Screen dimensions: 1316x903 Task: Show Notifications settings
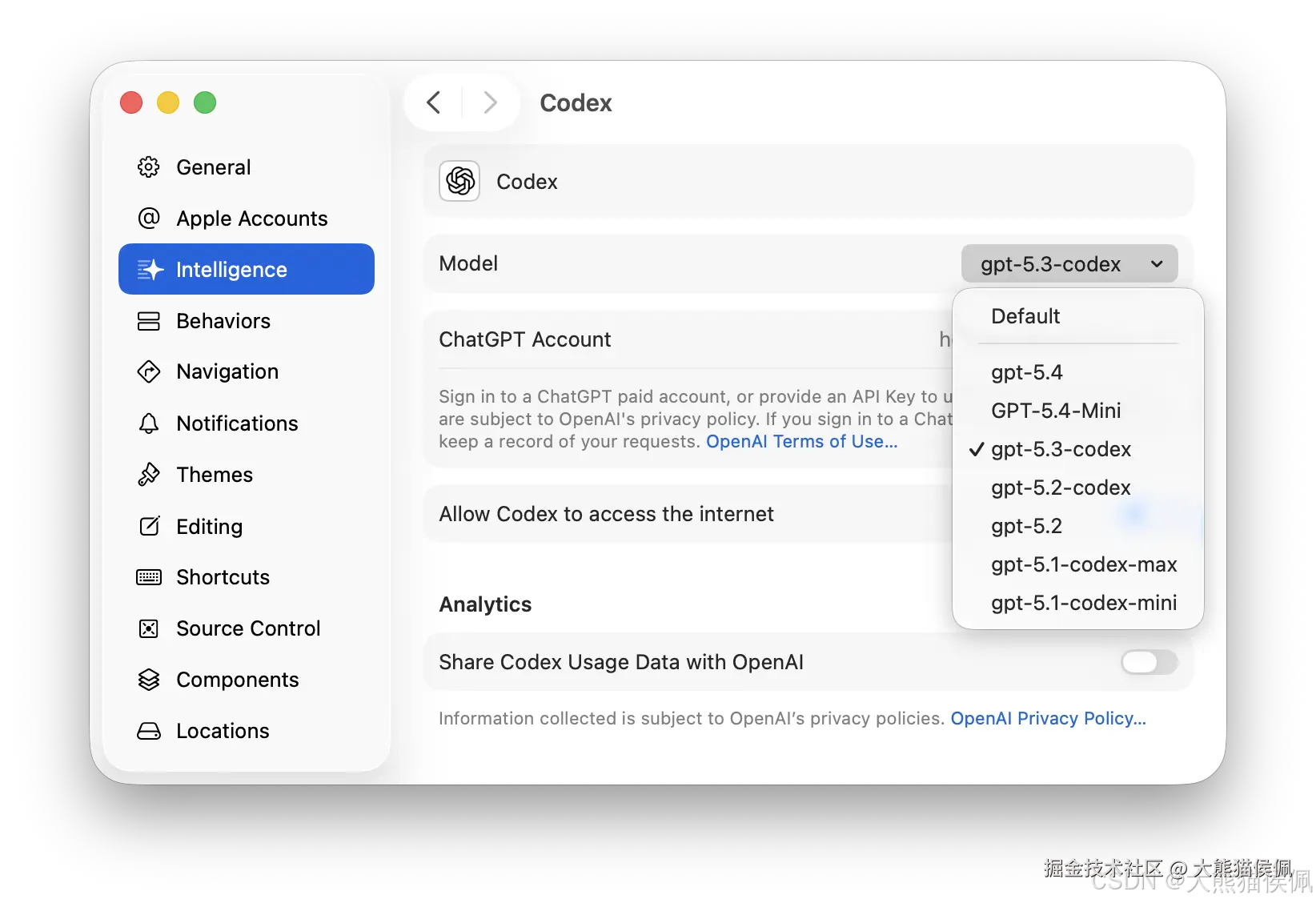pos(247,423)
